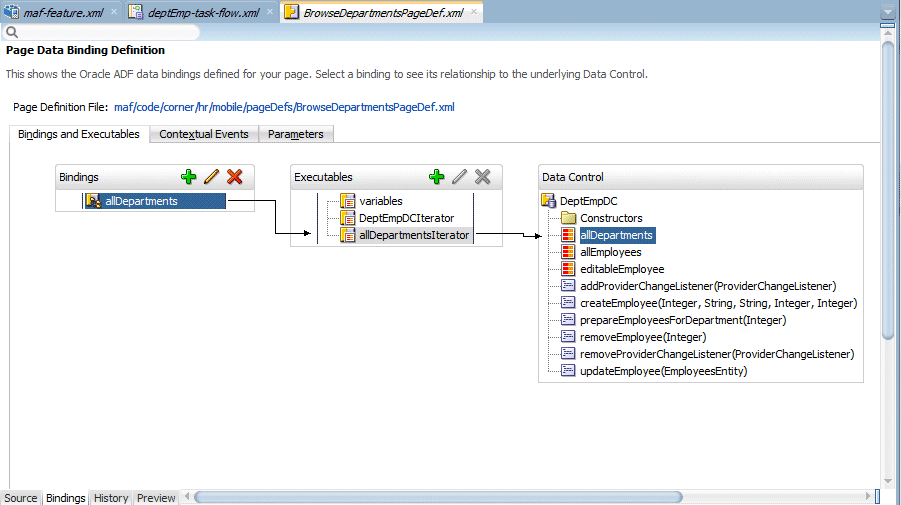This screenshot has width=901, height=505.
Task: Click the vertical scrollbar thumb
Action: (888, 190)
